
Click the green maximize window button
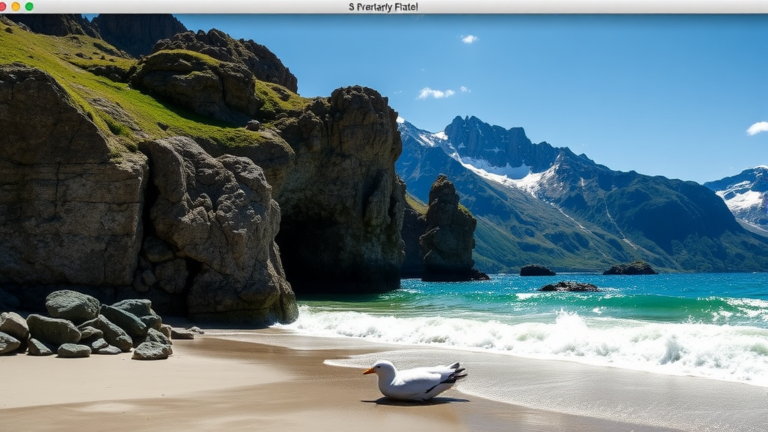pyautogui.click(x=29, y=6)
